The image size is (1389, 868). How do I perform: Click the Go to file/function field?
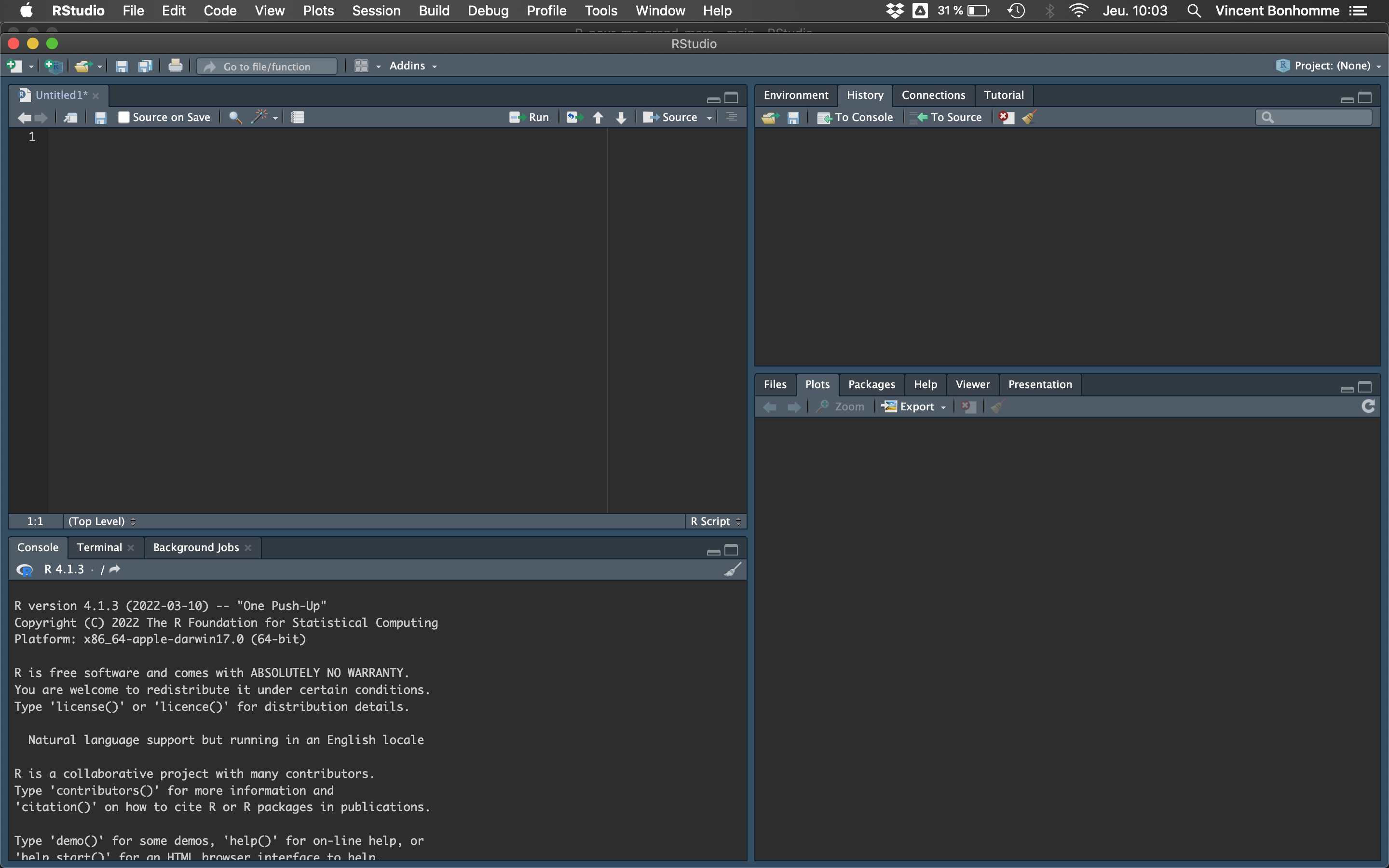point(267,67)
